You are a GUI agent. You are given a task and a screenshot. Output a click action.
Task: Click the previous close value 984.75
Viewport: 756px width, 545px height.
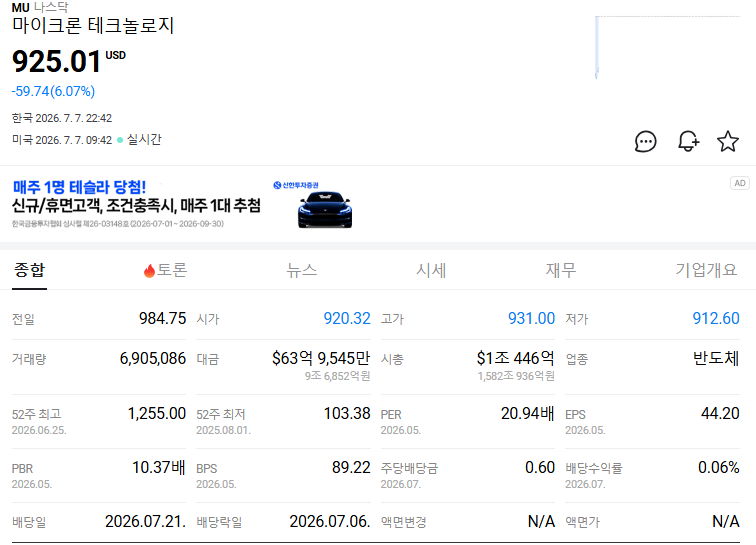click(x=162, y=318)
